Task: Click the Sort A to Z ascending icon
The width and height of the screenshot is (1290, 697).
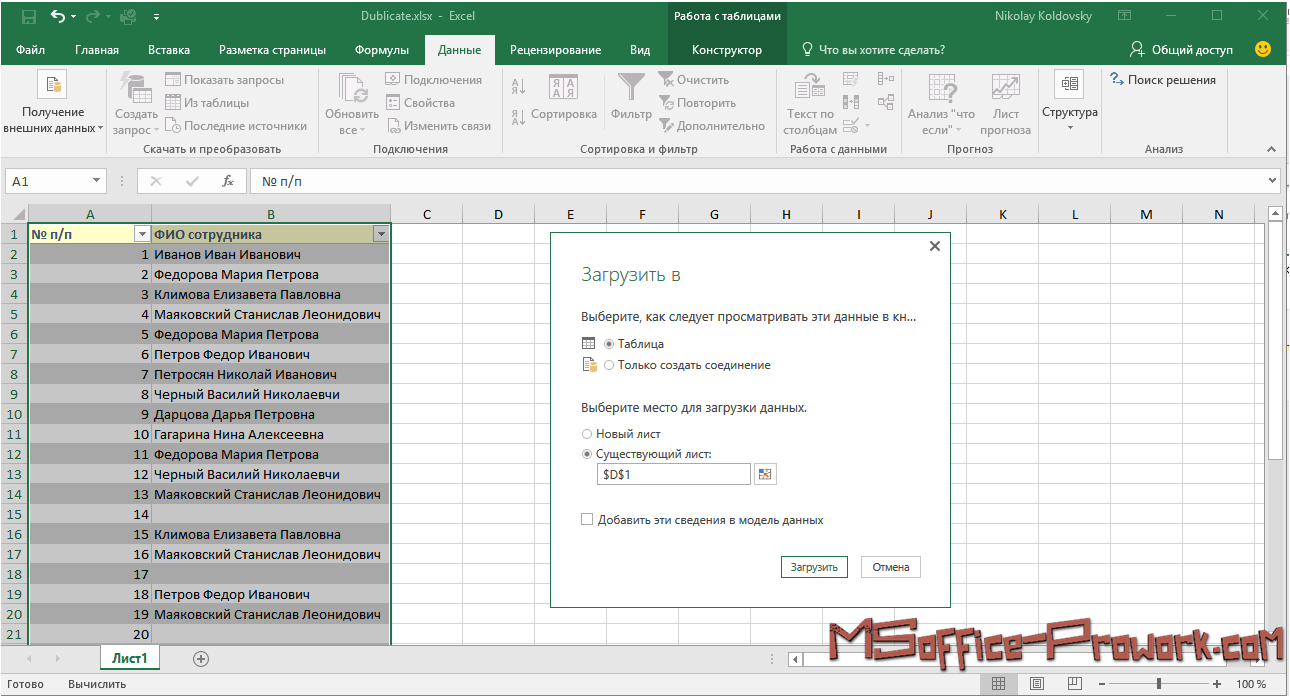Action: pos(518,86)
